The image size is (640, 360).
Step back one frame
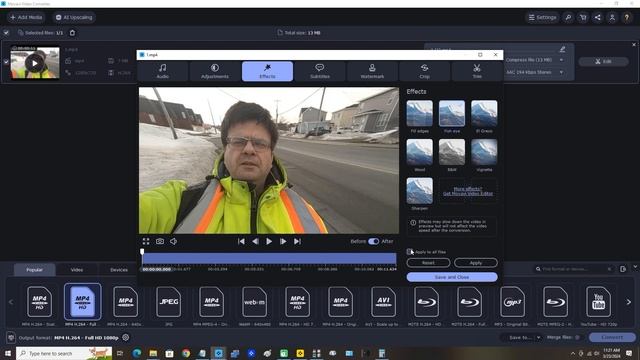click(255, 241)
